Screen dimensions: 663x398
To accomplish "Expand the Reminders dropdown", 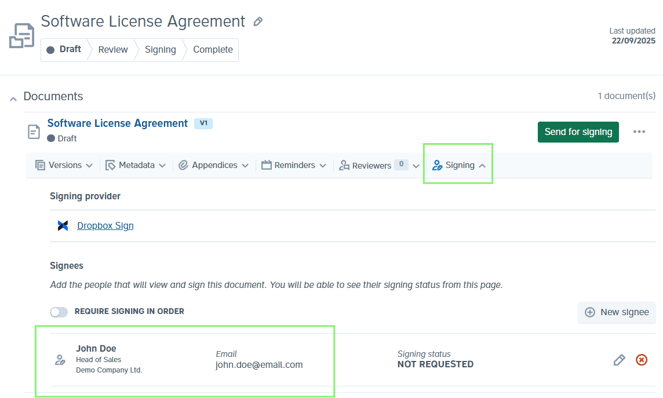I will point(294,165).
